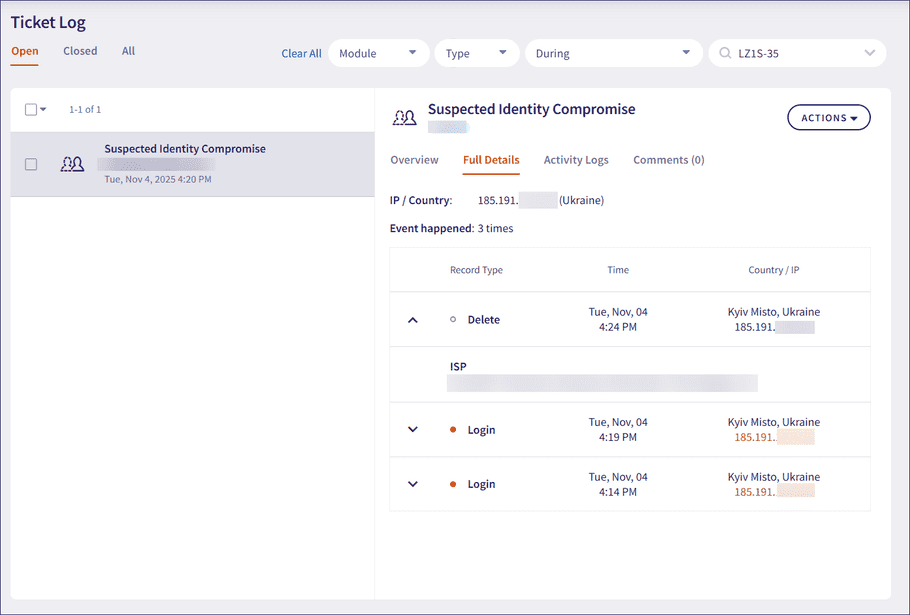The width and height of the screenshot is (910, 615).
Task: Click the magnifier icon in the search field
Action: coord(723,52)
